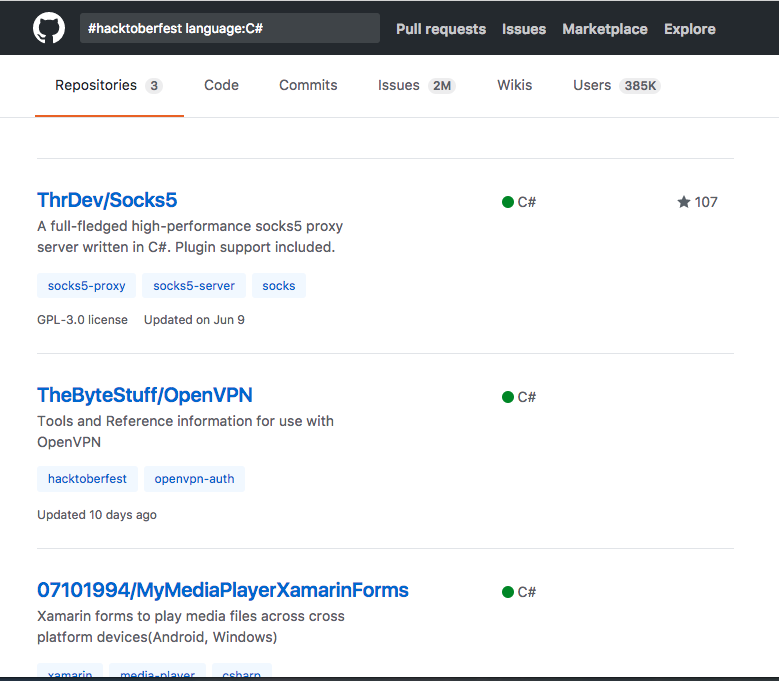The width and height of the screenshot is (779, 681).
Task: Switch to the Users 385K results tab
Action: click(x=617, y=85)
